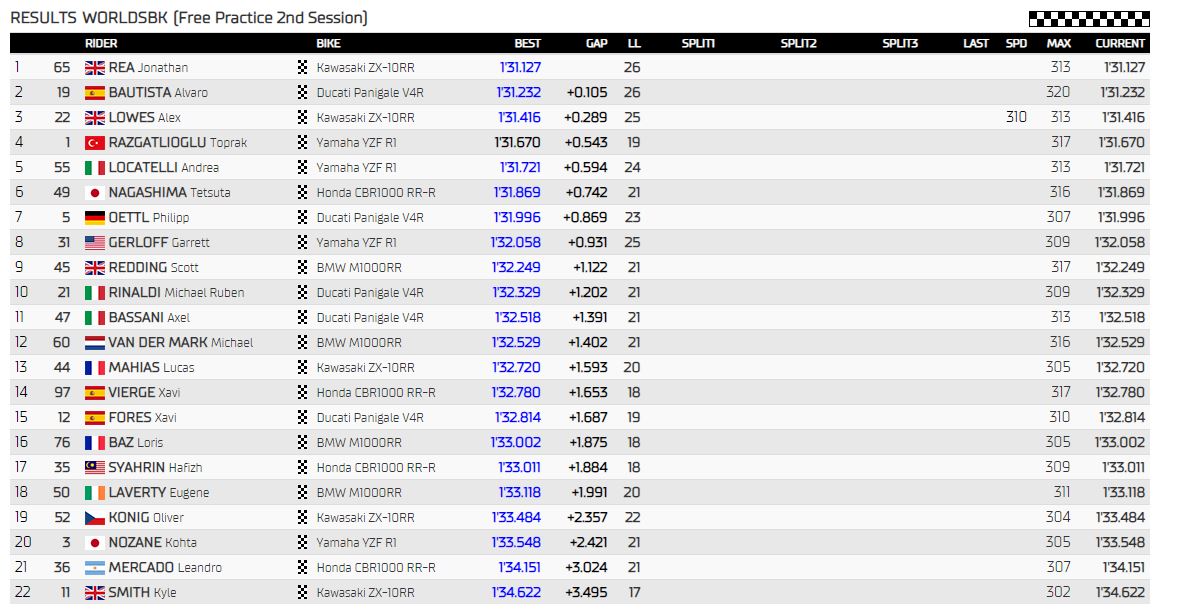The width and height of the screenshot is (1177, 616).
Task: Click the checkered flag icon in BAZ's row
Action: coord(303,443)
